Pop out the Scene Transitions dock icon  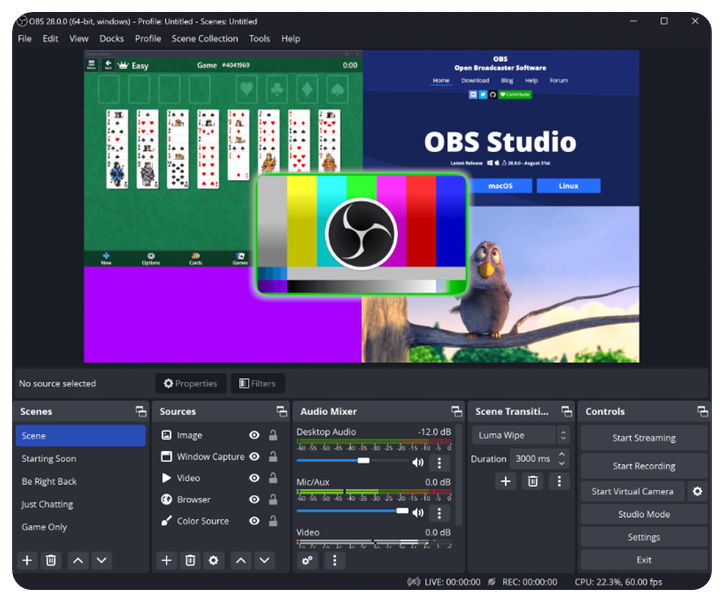pyautogui.click(x=566, y=411)
